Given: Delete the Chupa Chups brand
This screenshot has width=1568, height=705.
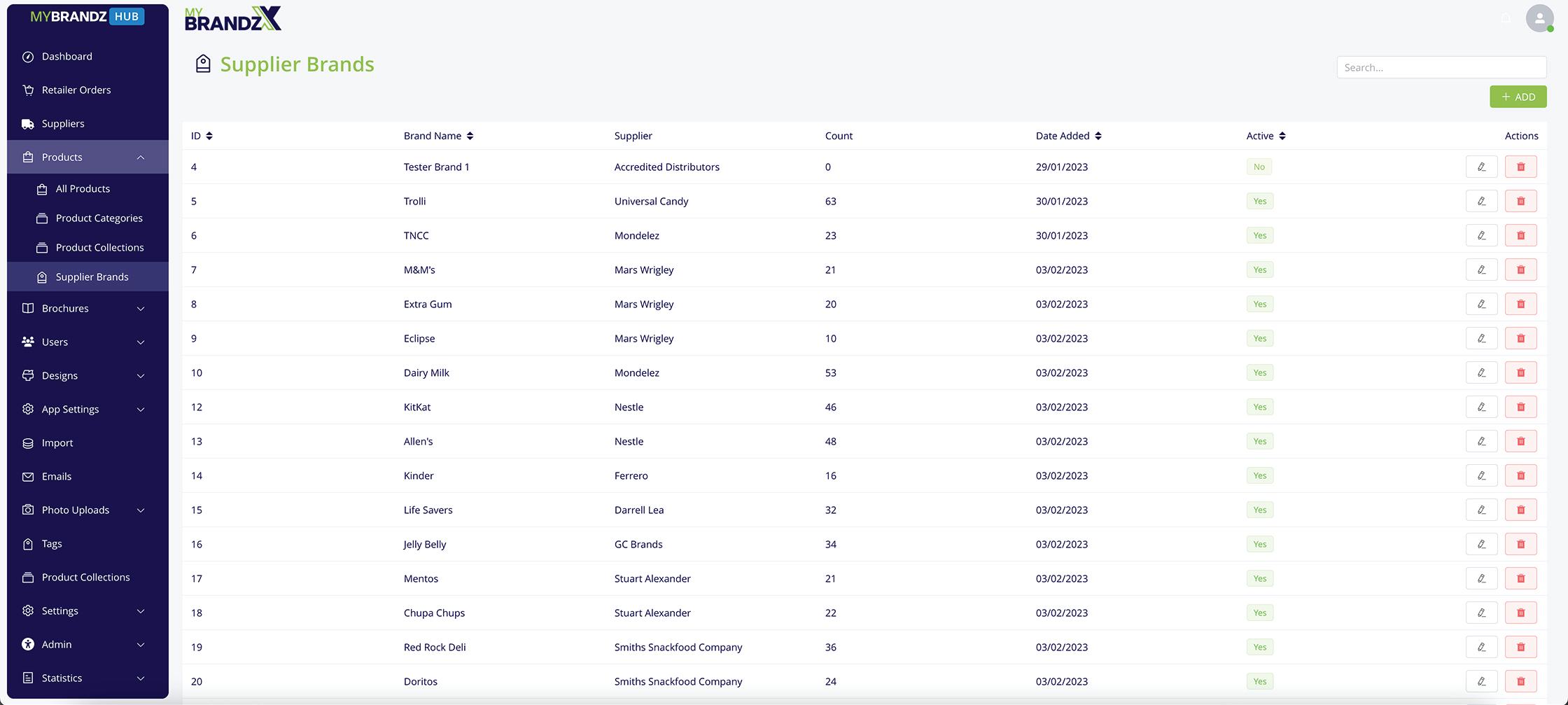Looking at the screenshot, I should [x=1520, y=613].
